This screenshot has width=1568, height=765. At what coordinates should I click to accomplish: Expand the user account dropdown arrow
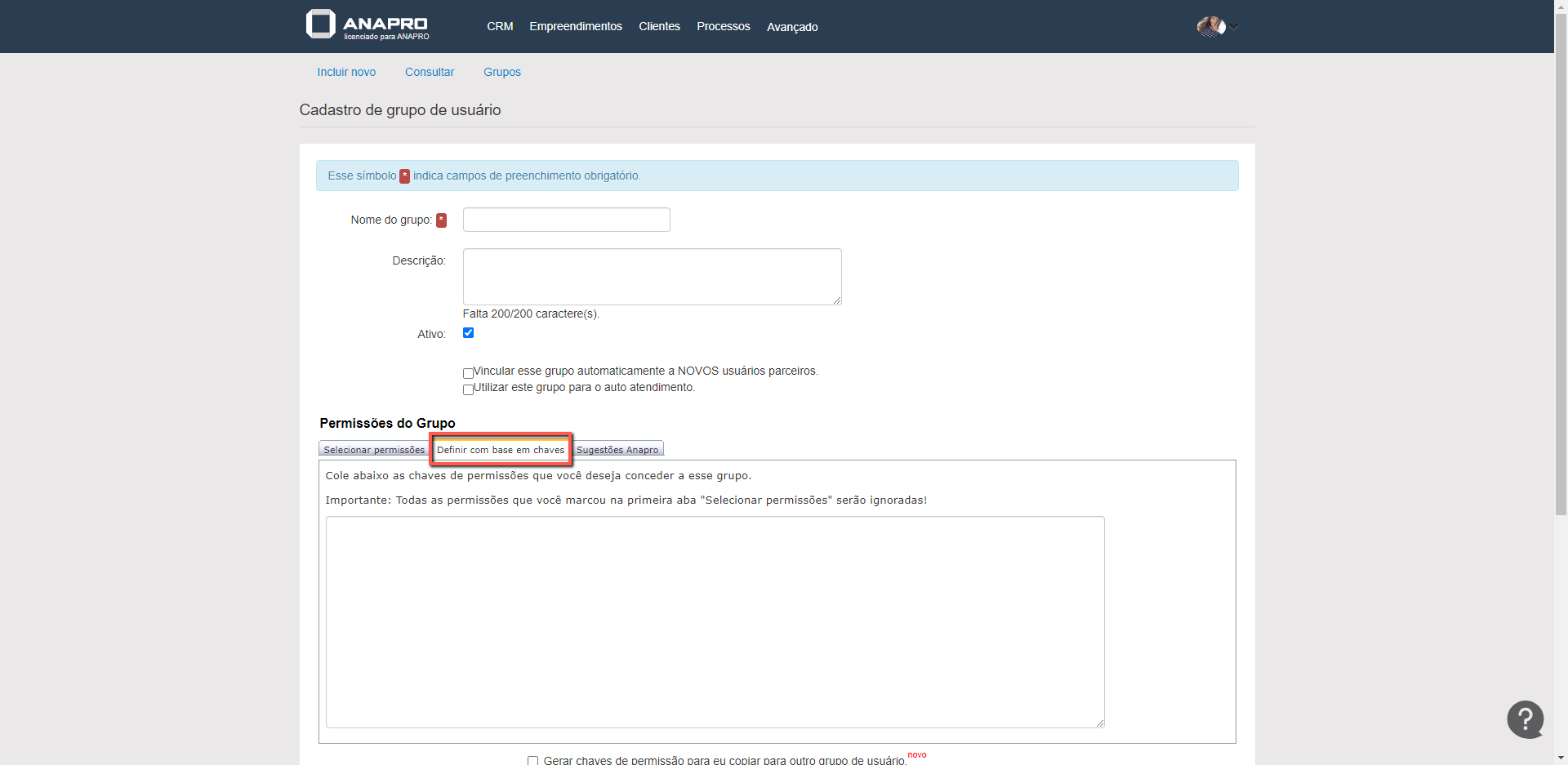(x=1235, y=28)
